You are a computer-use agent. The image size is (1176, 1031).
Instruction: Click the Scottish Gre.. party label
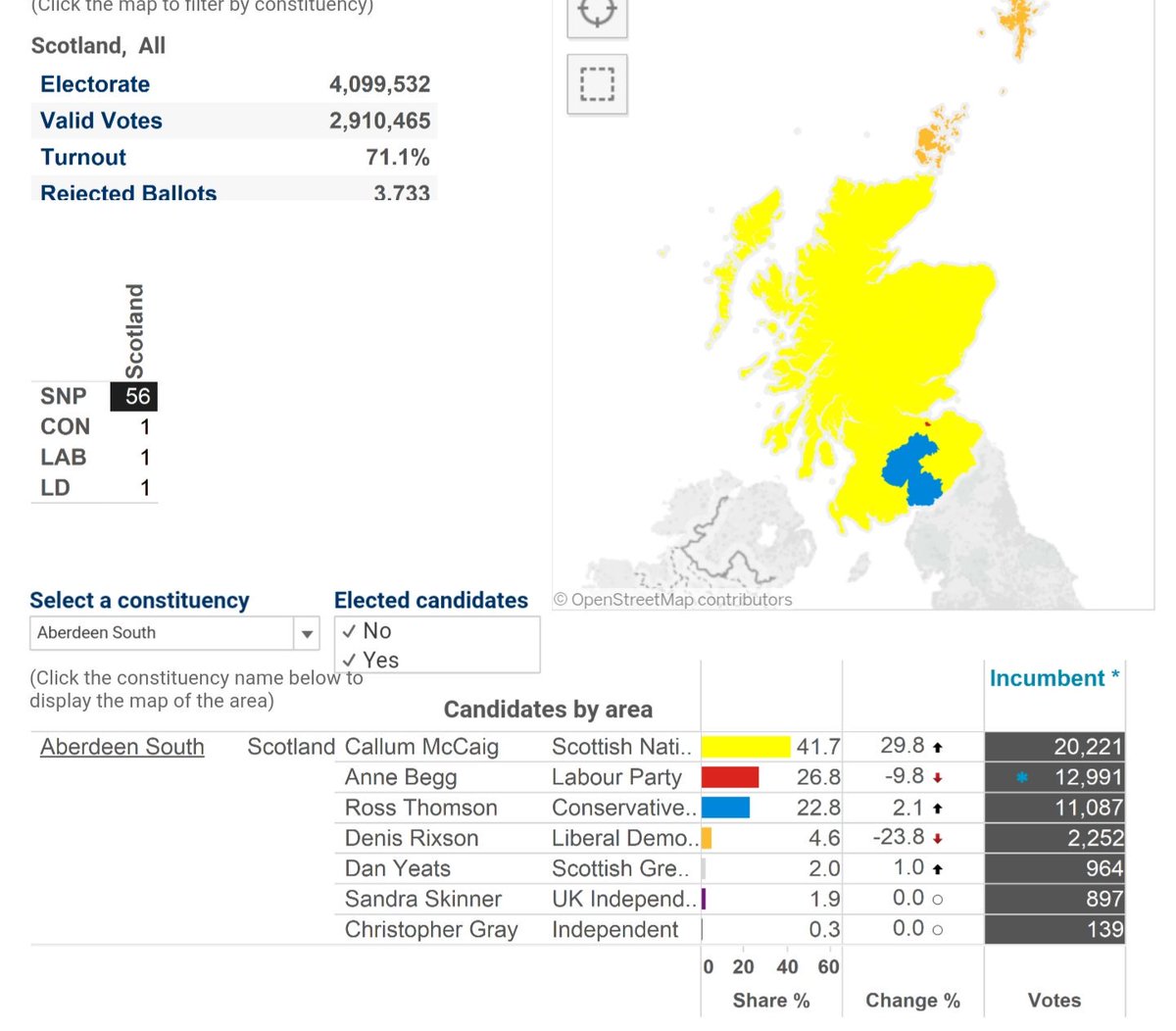(620, 868)
